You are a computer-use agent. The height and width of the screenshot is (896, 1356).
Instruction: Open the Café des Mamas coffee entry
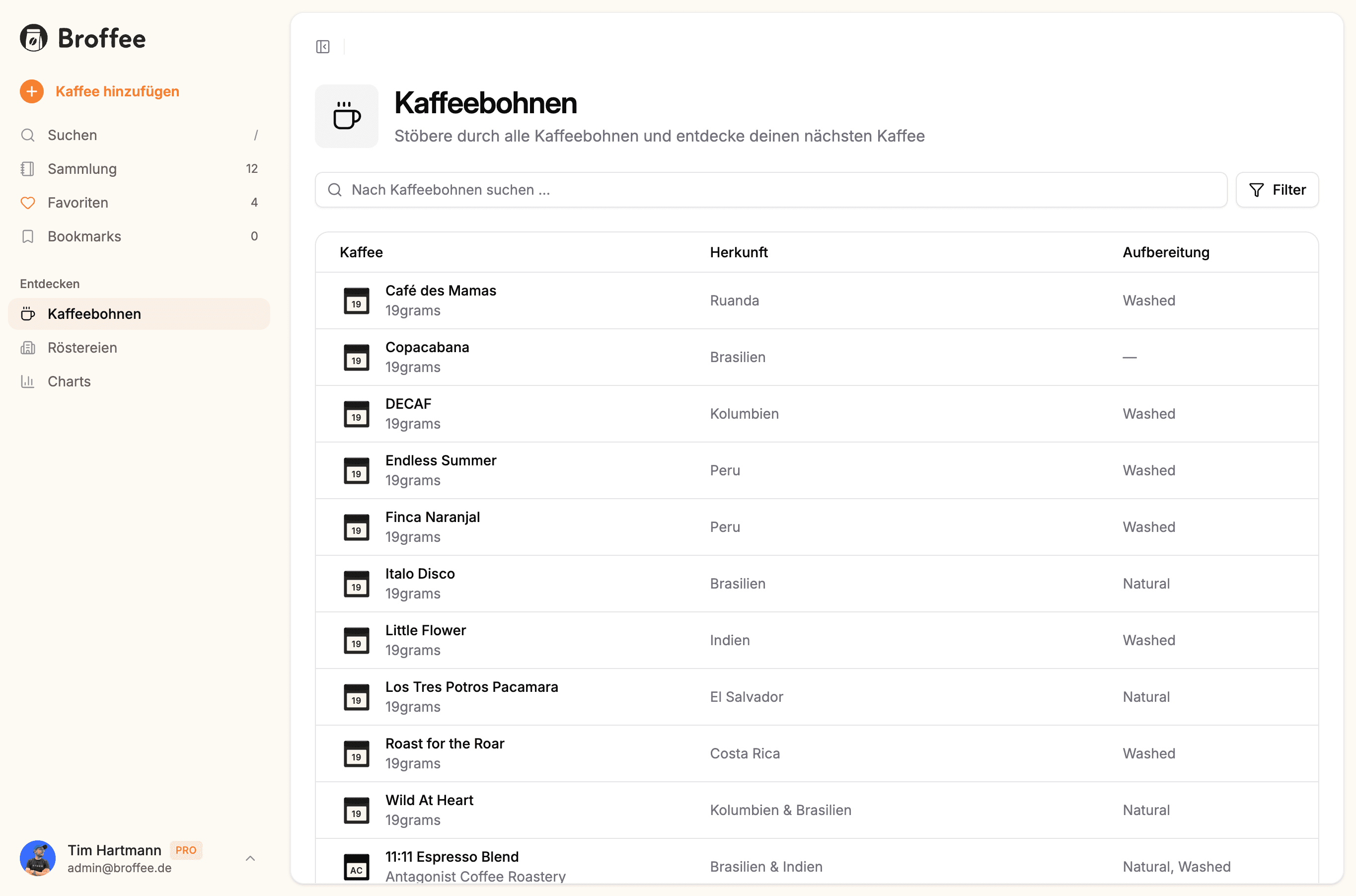817,300
